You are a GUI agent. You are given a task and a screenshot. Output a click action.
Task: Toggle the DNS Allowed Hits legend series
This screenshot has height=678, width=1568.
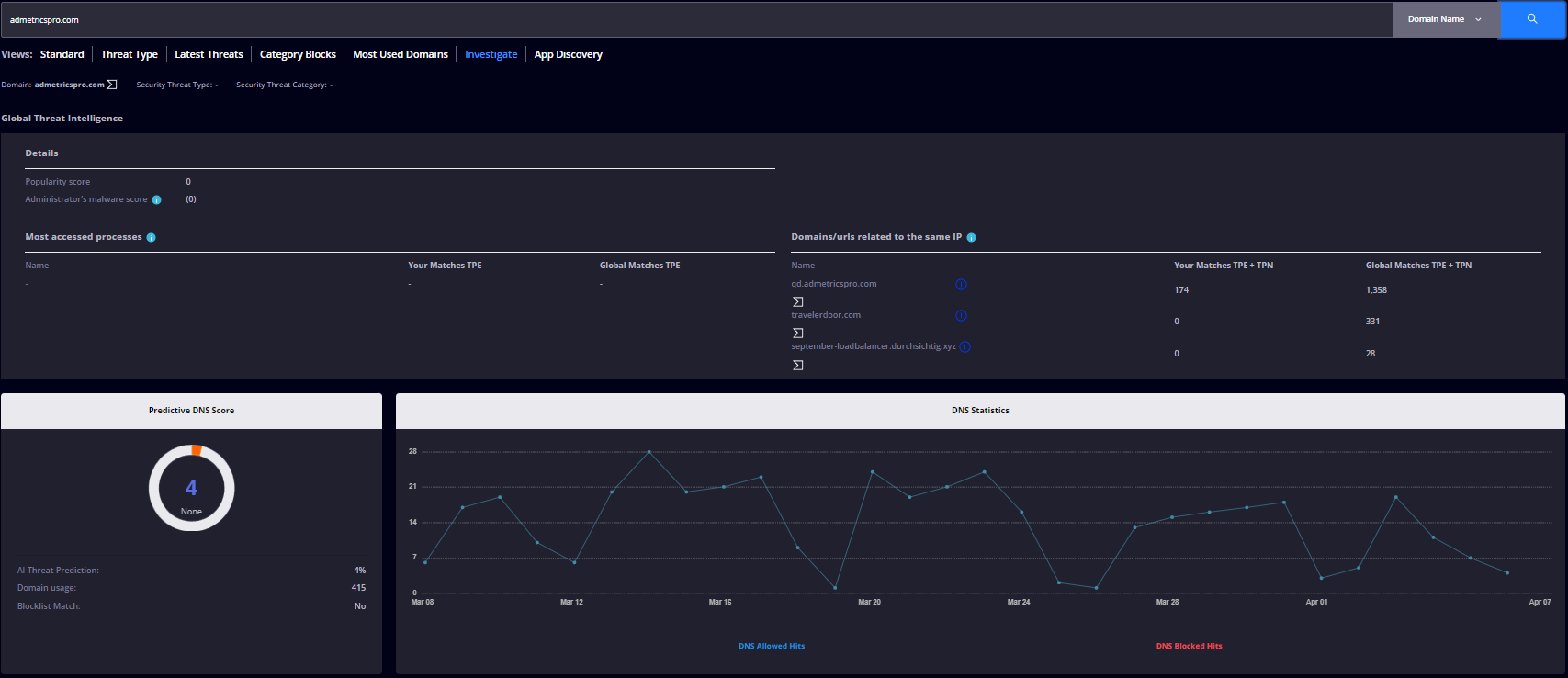(x=772, y=646)
